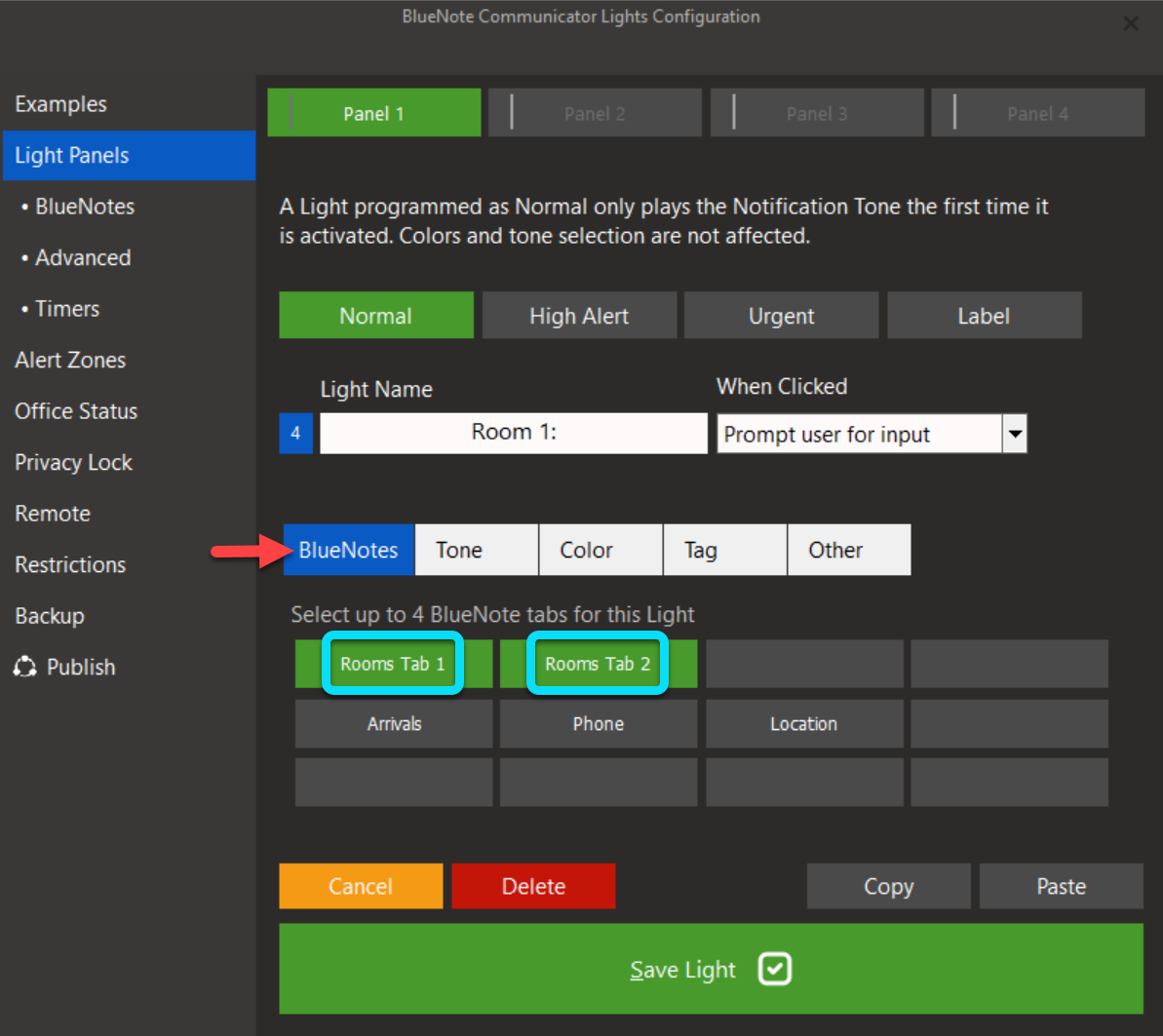Open the BlueNotes sidebar sub-item
The image size is (1163, 1036).
(x=78, y=207)
